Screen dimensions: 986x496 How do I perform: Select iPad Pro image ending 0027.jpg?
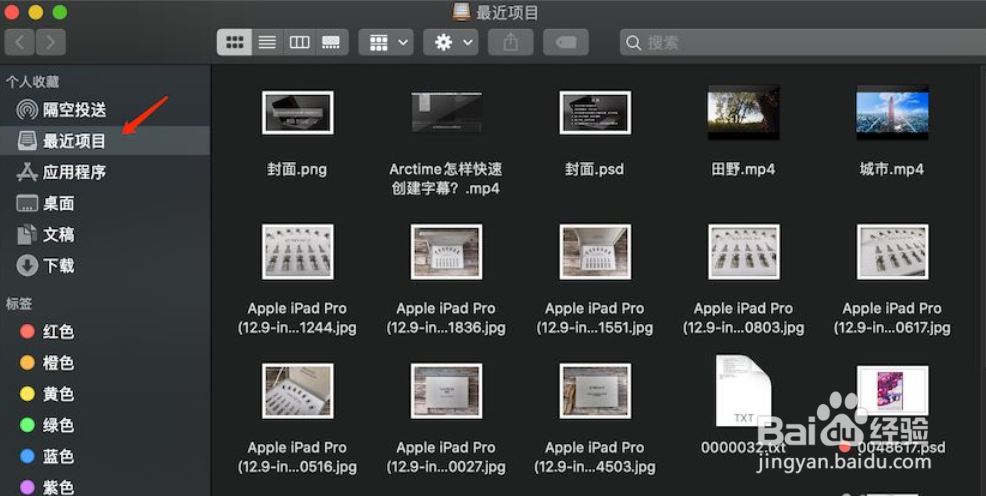(x=446, y=391)
